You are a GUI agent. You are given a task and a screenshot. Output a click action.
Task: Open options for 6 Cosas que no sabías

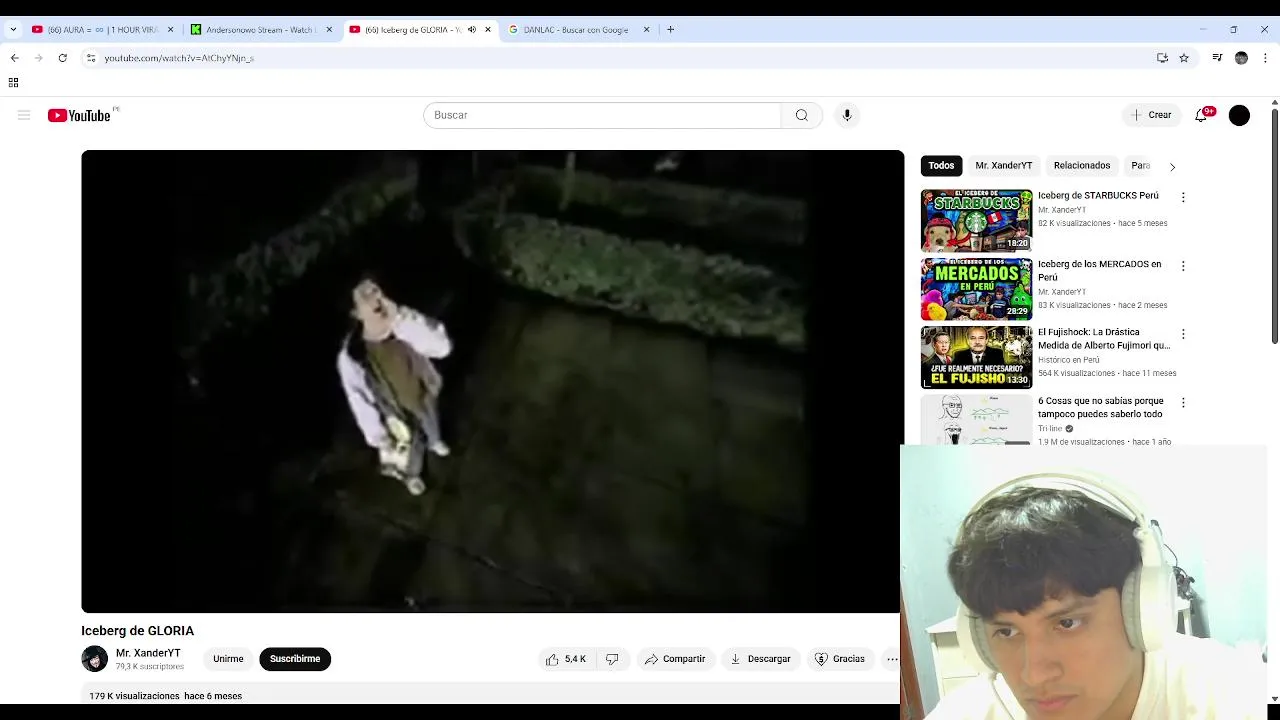click(1183, 403)
